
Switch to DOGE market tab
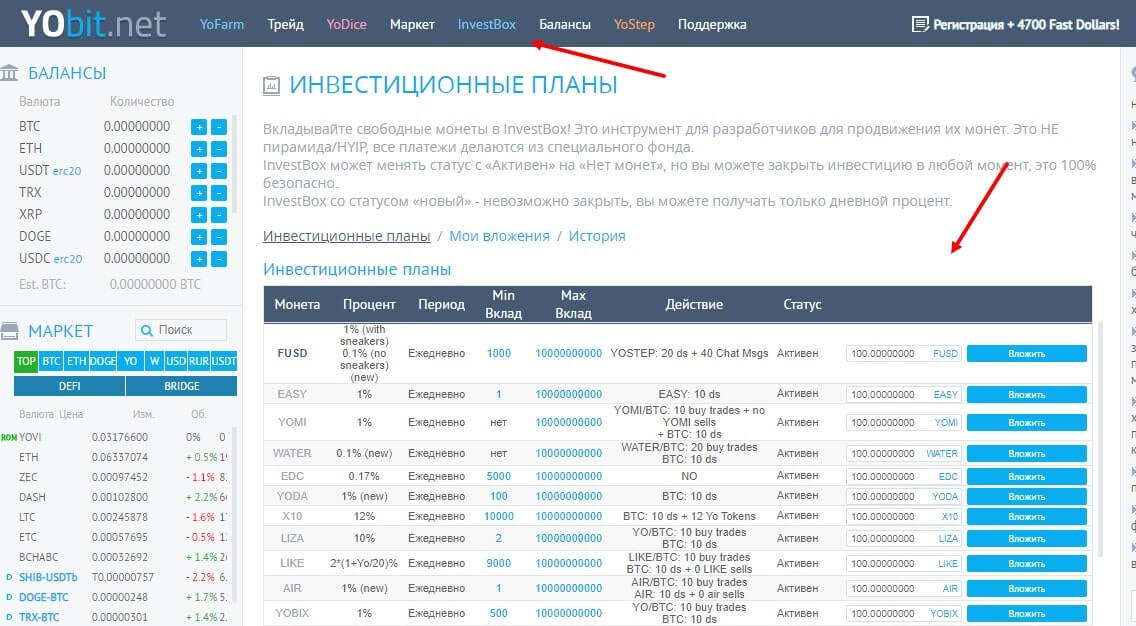tap(103, 361)
